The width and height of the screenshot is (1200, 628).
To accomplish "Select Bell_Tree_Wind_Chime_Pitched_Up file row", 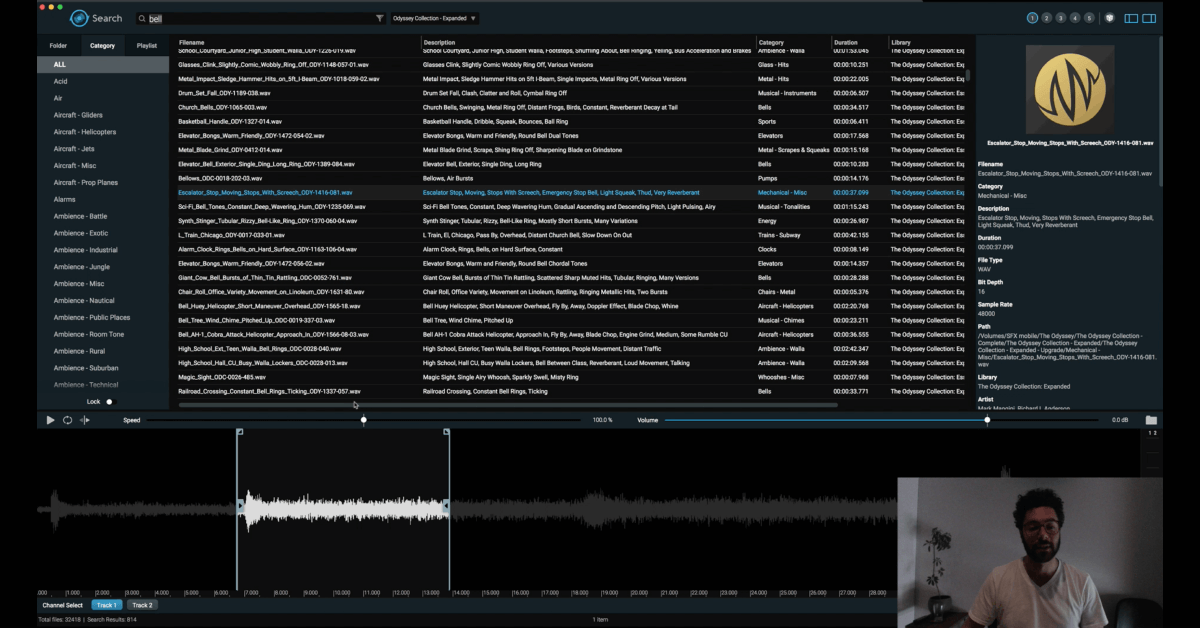I will [572, 320].
